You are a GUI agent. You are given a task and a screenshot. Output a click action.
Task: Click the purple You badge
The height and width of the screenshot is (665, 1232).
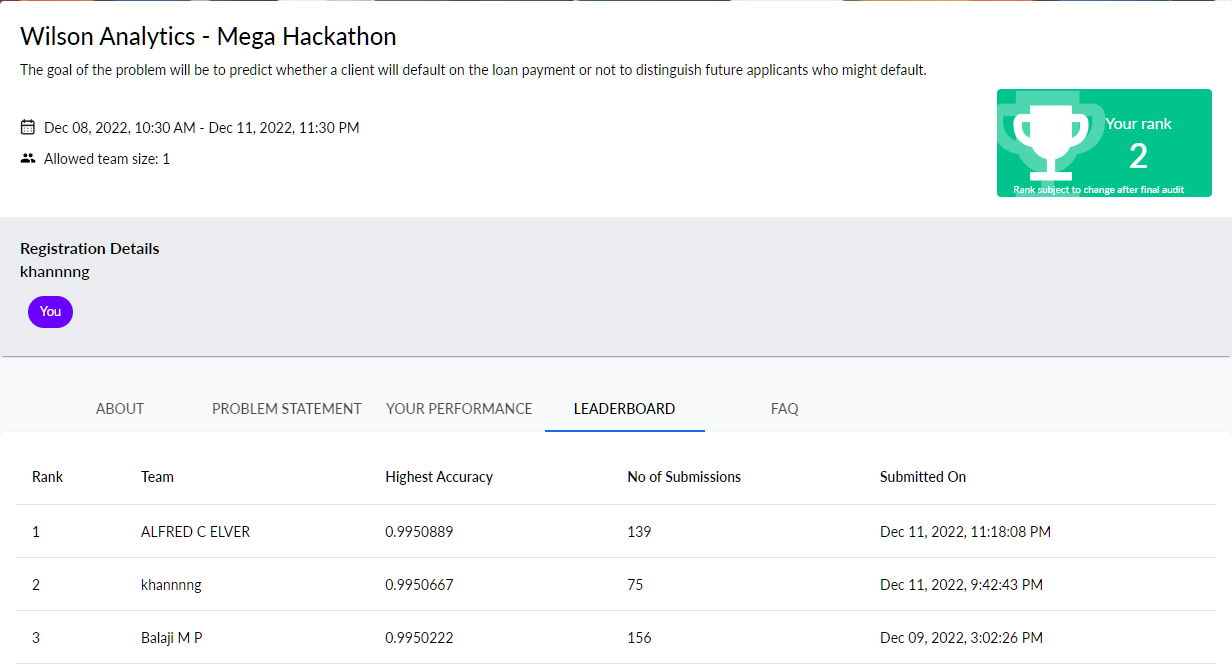[x=50, y=311]
